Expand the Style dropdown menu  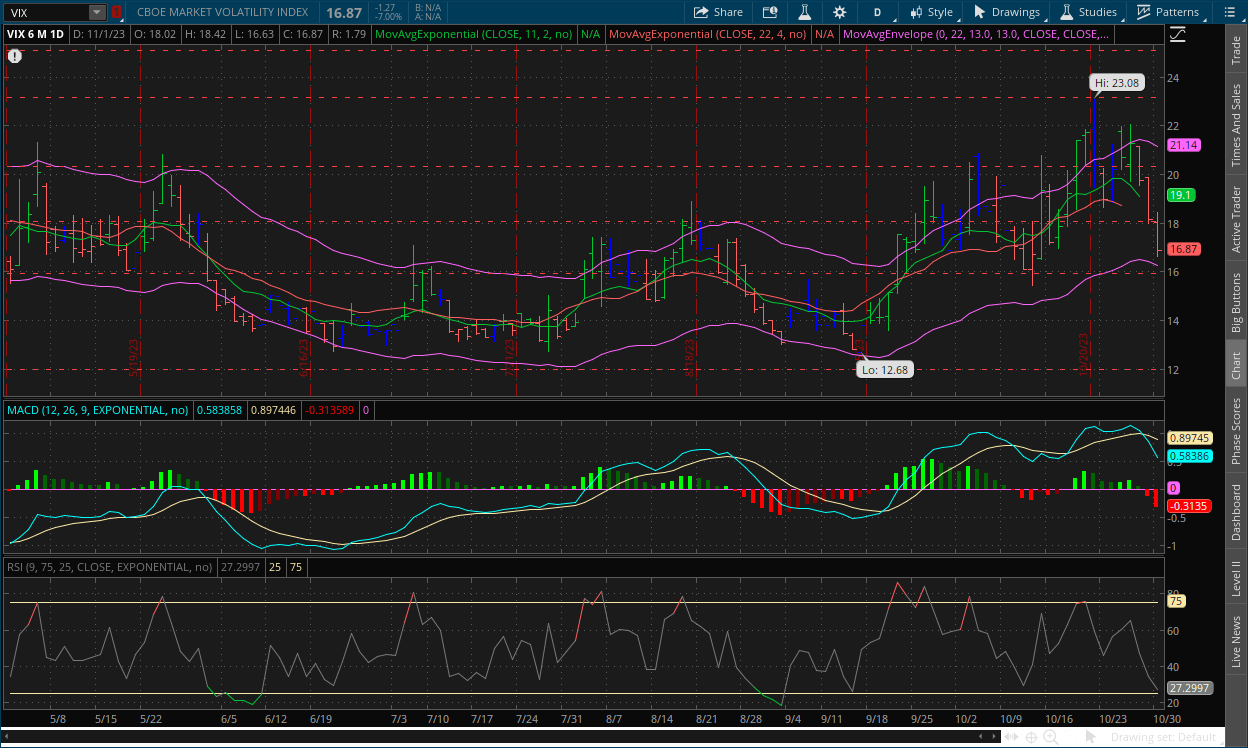(x=930, y=12)
